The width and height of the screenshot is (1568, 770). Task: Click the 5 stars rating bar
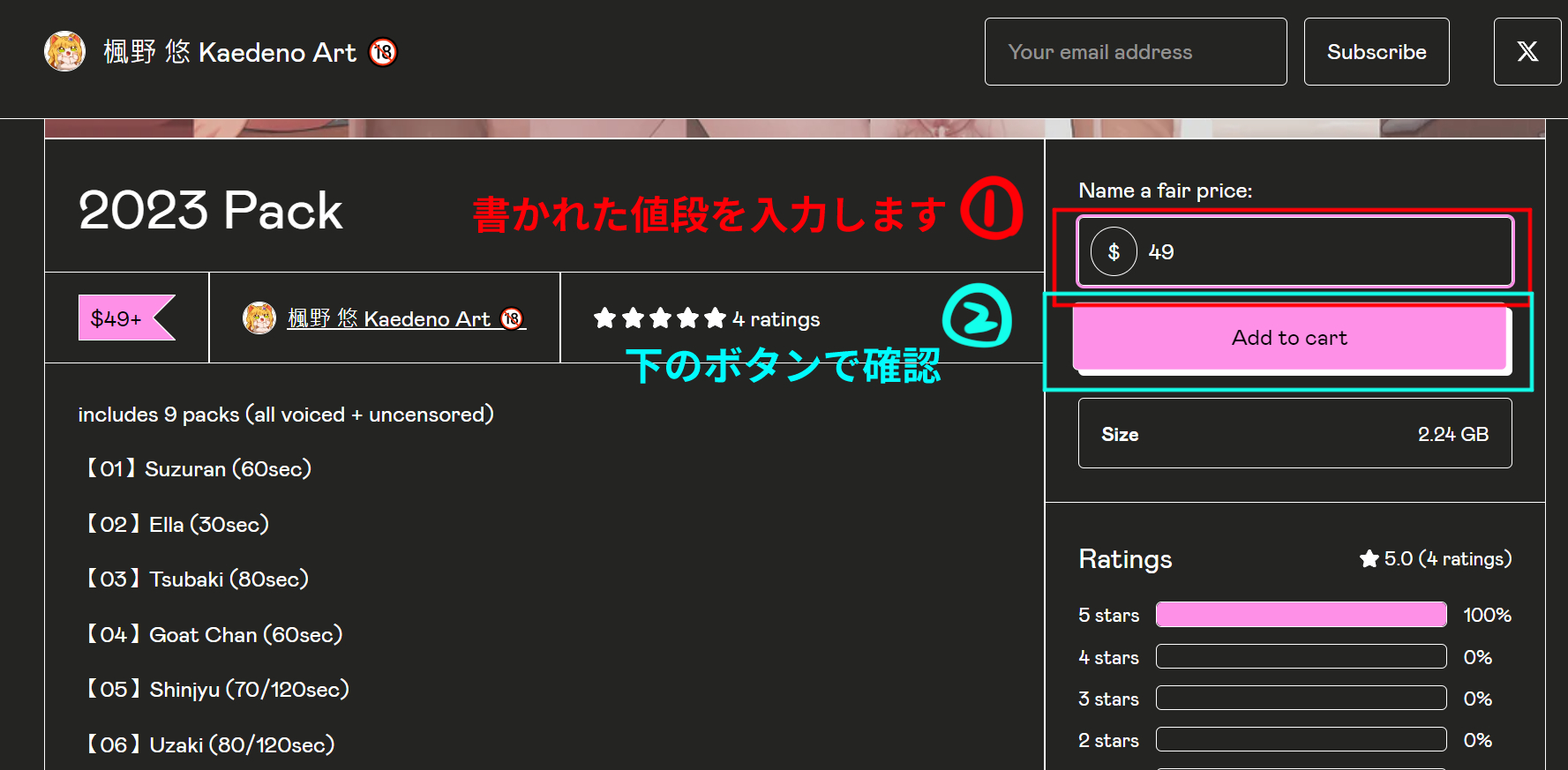(1301, 615)
